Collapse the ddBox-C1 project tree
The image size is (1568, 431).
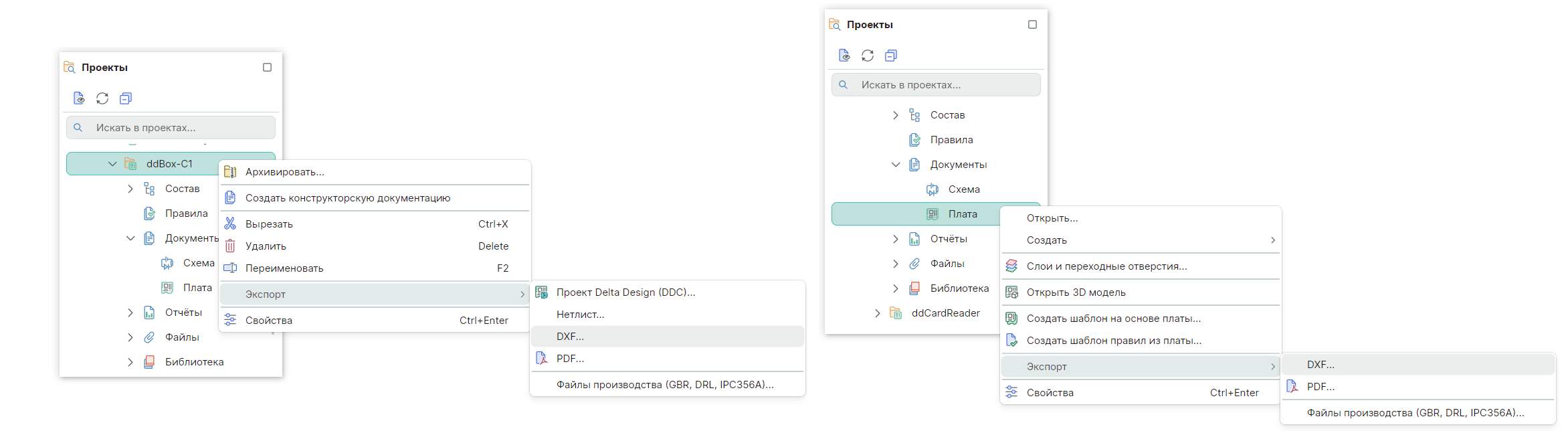112,164
